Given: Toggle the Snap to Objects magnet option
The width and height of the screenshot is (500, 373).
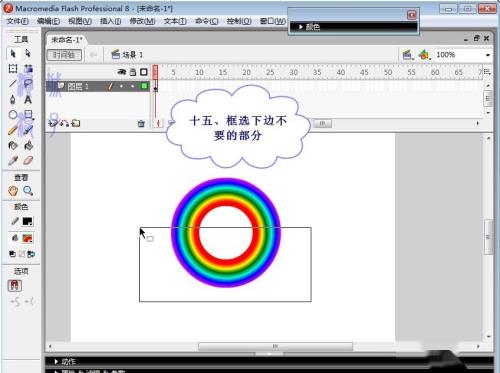Looking at the screenshot, I should pos(15,286).
